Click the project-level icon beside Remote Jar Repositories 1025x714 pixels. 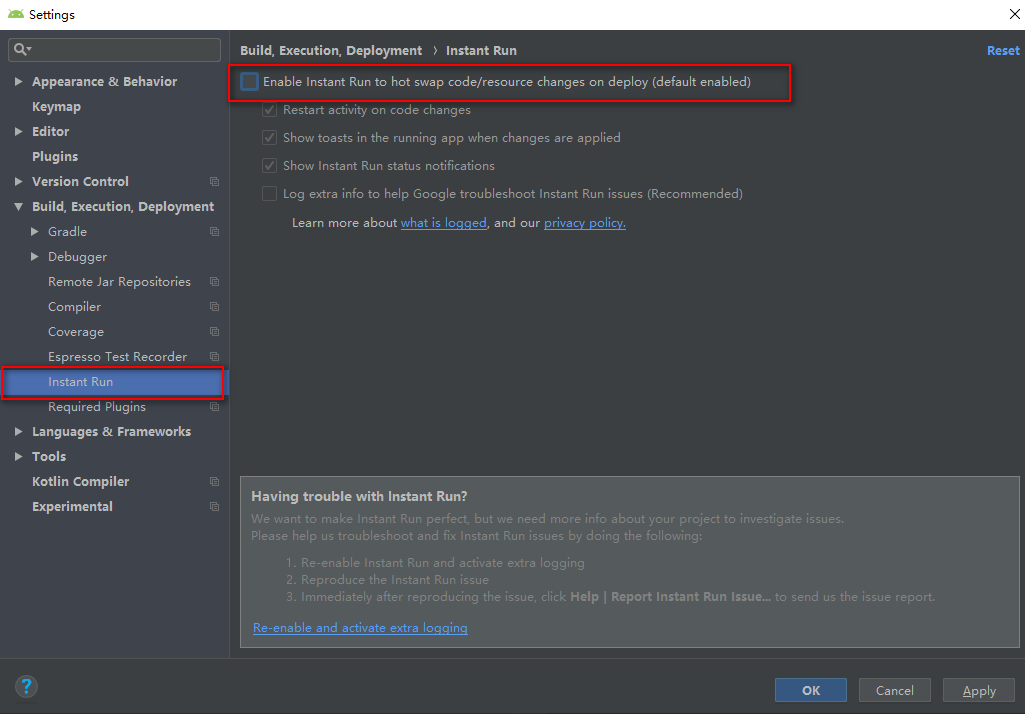214,281
